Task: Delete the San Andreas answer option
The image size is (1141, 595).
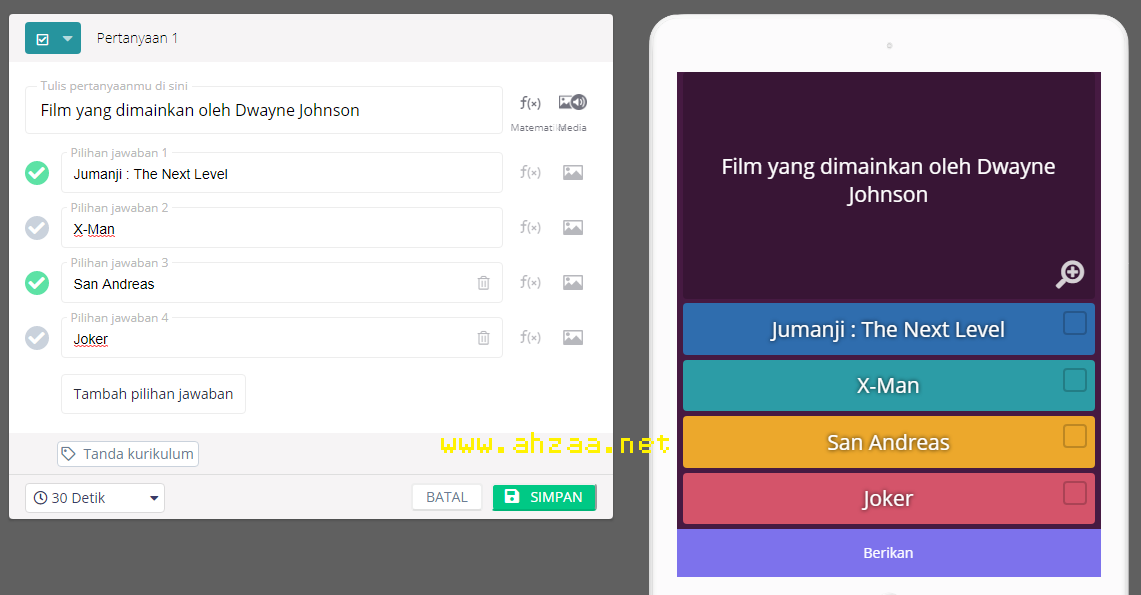Action: click(x=483, y=283)
